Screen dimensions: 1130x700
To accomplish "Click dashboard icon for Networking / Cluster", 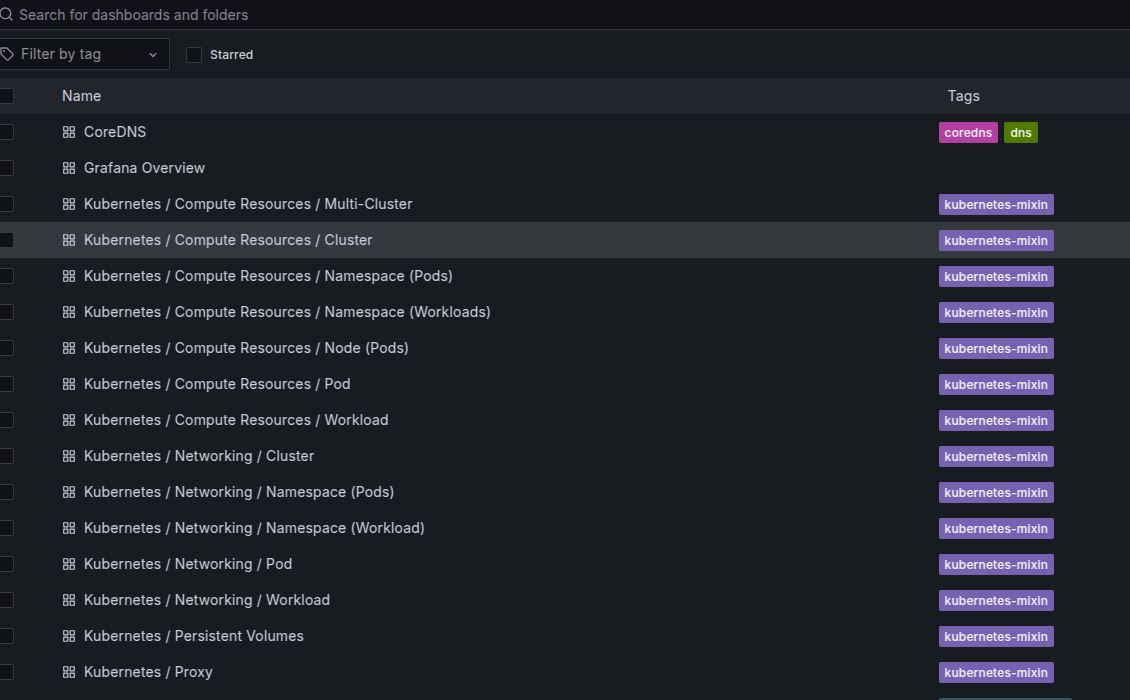I will [69, 456].
